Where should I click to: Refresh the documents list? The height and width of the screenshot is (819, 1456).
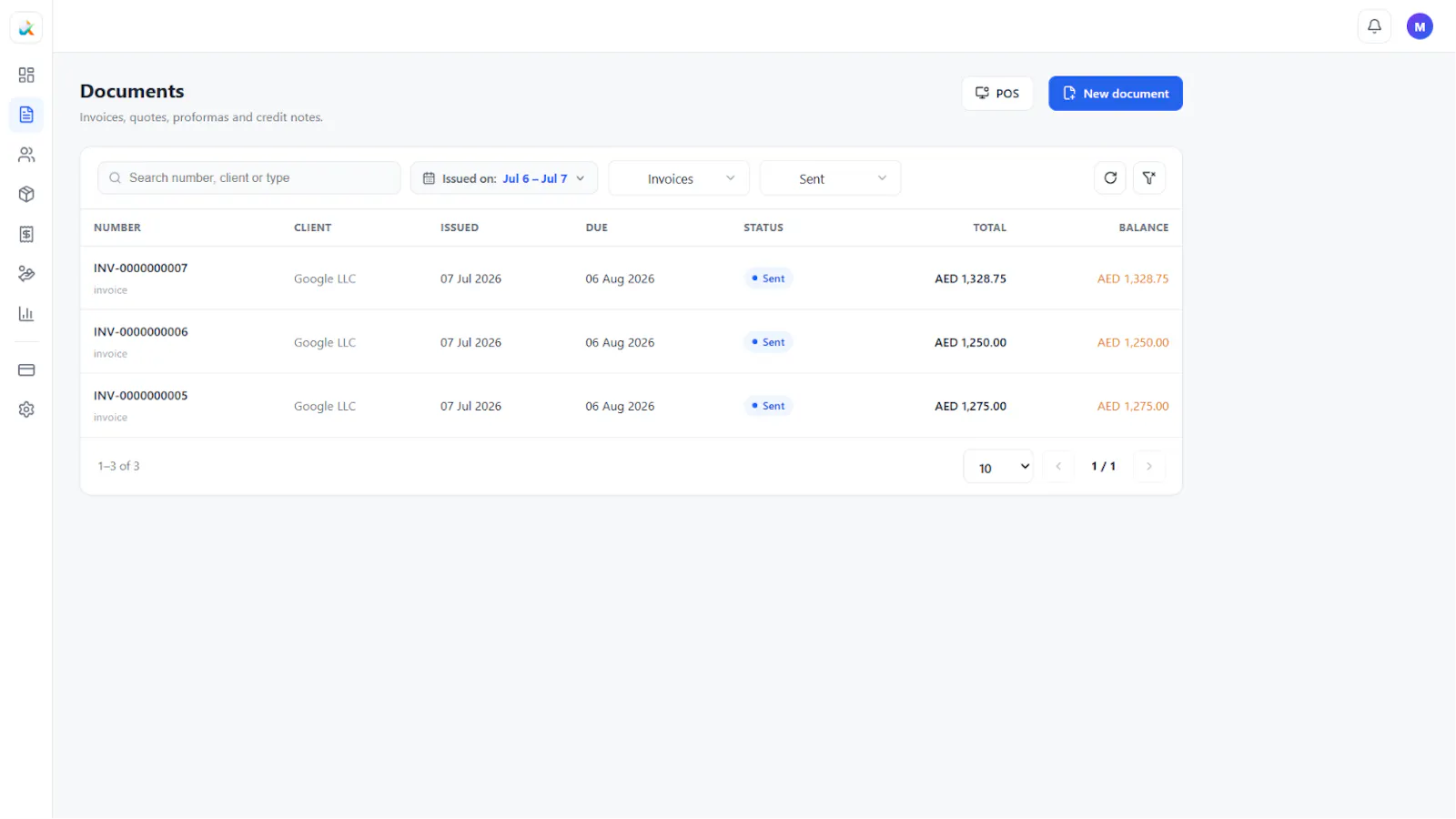point(1110,177)
